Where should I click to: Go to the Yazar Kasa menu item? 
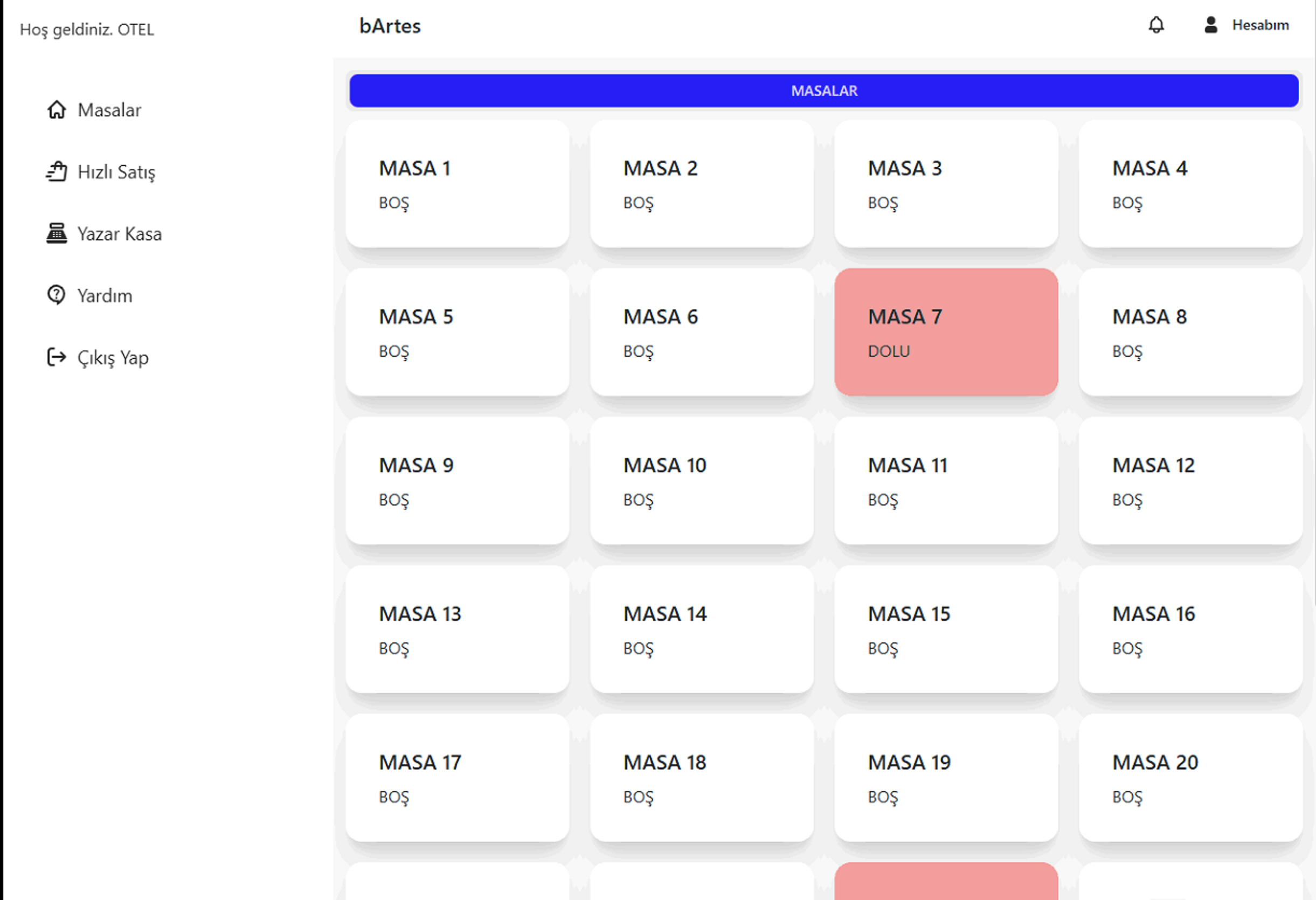(x=120, y=234)
